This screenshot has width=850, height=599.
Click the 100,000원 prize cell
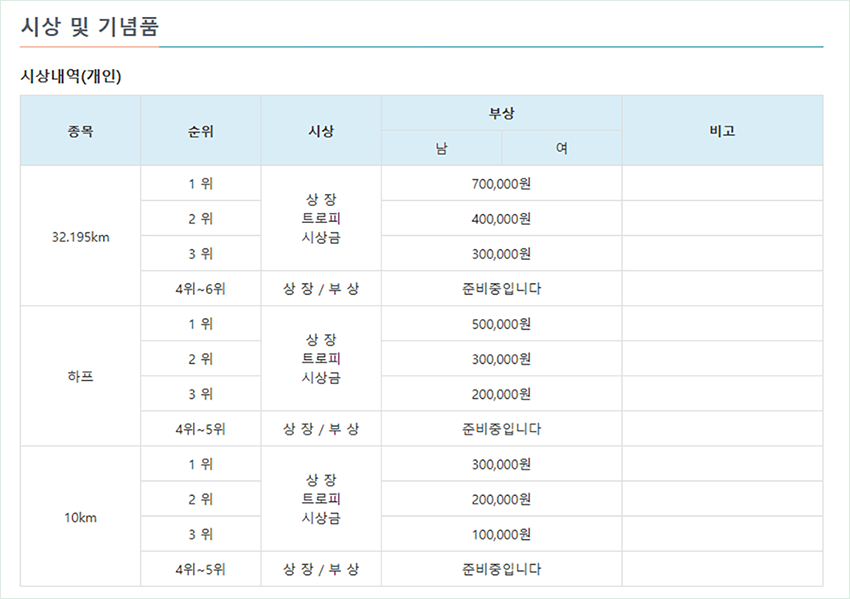click(x=501, y=534)
